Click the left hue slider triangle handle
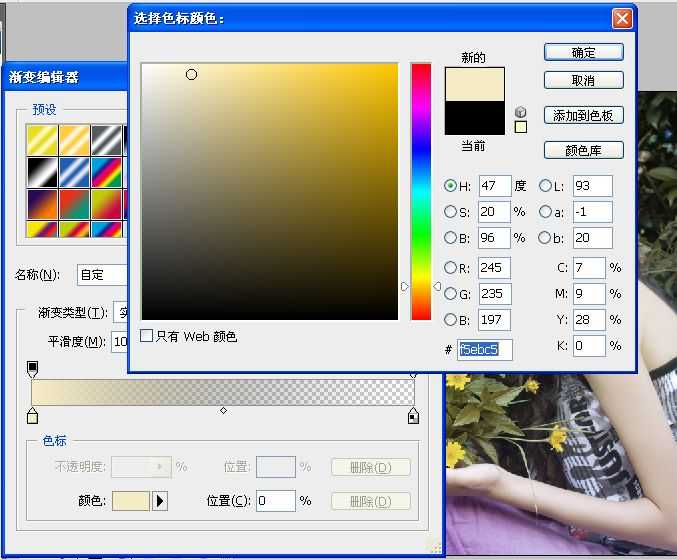Image resolution: width=677 pixels, height=559 pixels. [x=405, y=286]
